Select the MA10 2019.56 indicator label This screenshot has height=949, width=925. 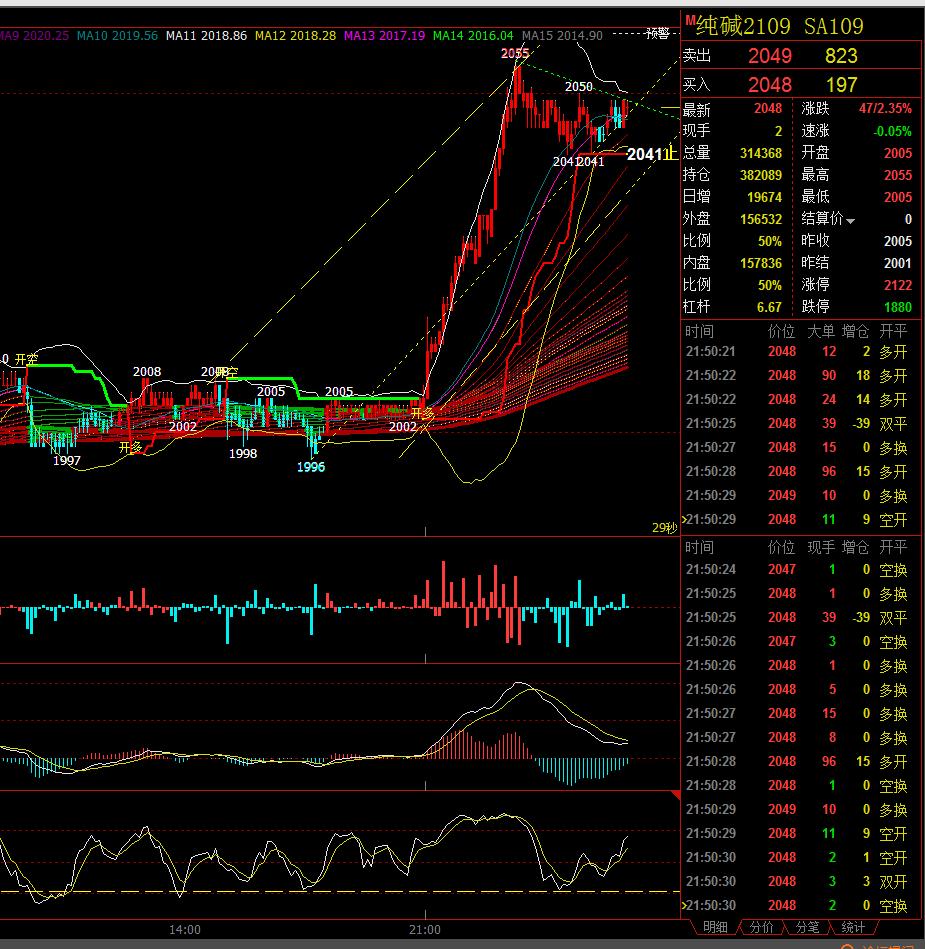pyautogui.click(x=117, y=36)
